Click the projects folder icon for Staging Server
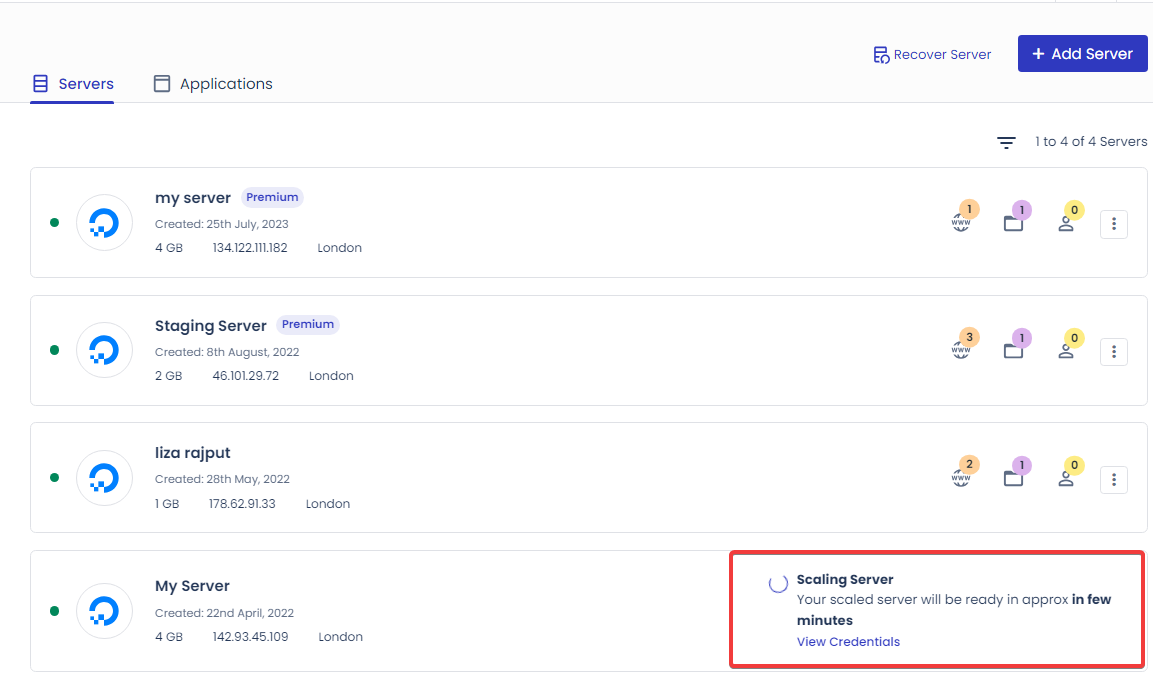Image resolution: width=1153 pixels, height=700 pixels. click(1013, 351)
